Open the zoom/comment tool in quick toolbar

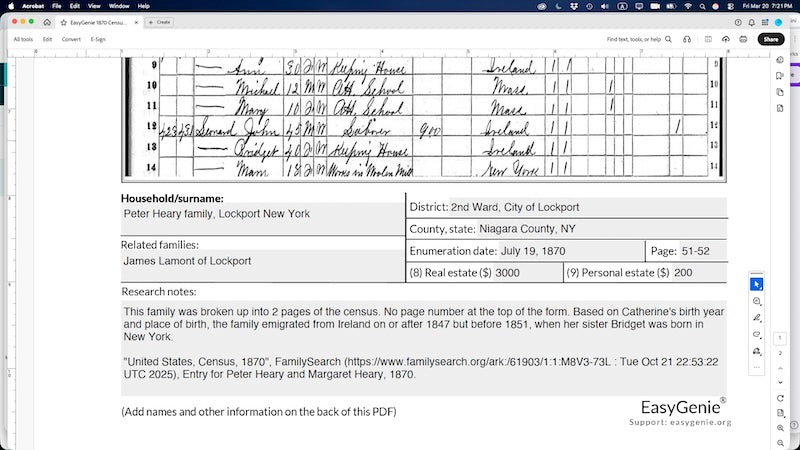point(757,301)
